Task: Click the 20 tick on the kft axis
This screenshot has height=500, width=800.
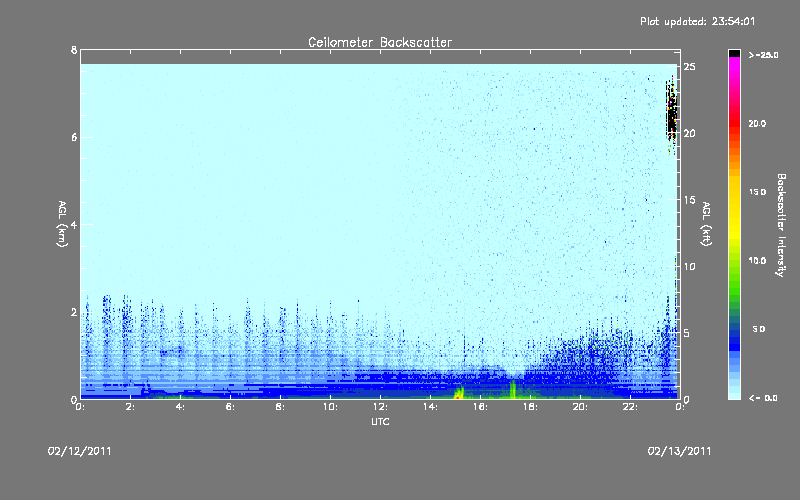Action: pyautogui.click(x=689, y=133)
